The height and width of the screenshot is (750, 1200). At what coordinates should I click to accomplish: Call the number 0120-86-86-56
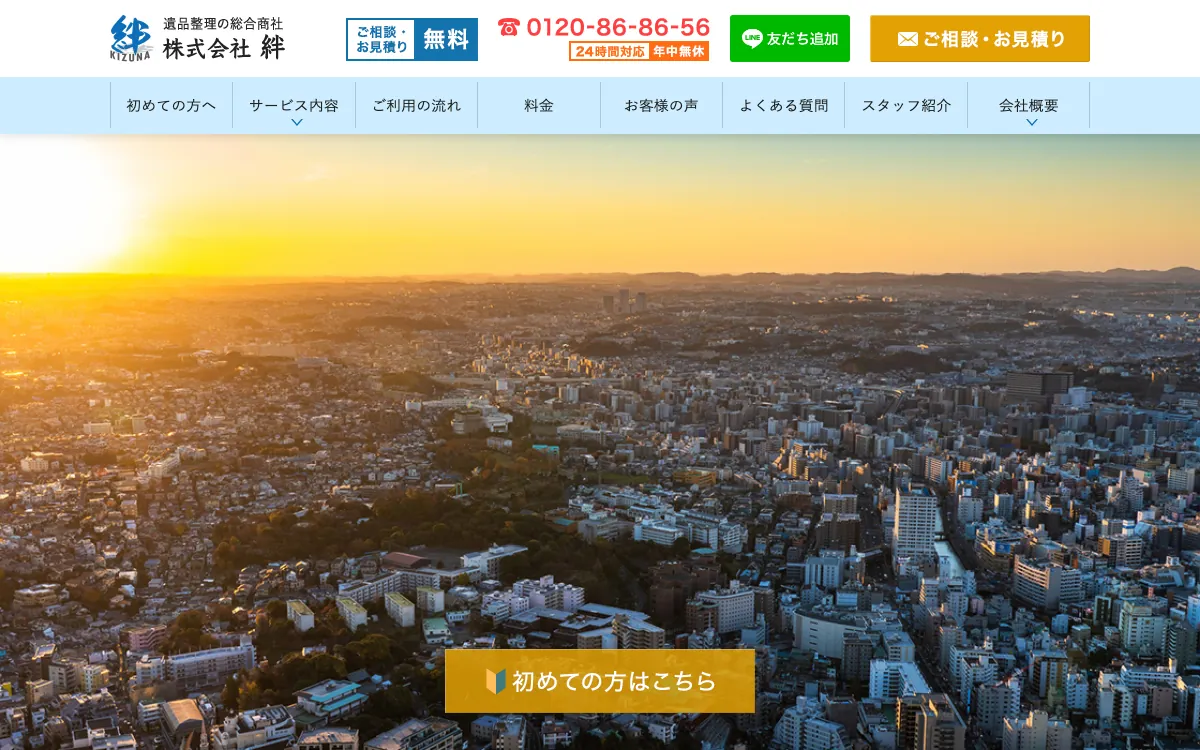tap(618, 28)
